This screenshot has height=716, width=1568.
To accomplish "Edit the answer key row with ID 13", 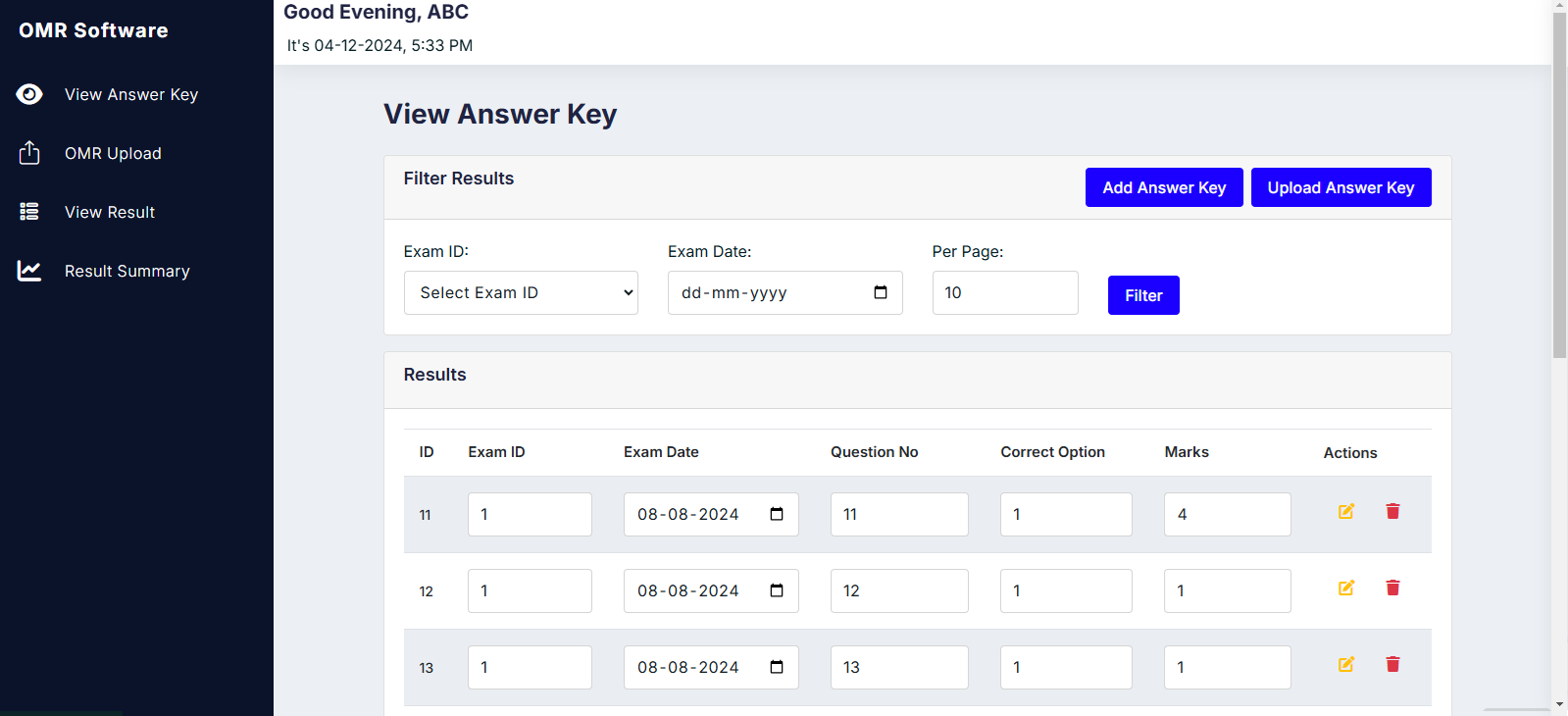I will click(1346, 664).
